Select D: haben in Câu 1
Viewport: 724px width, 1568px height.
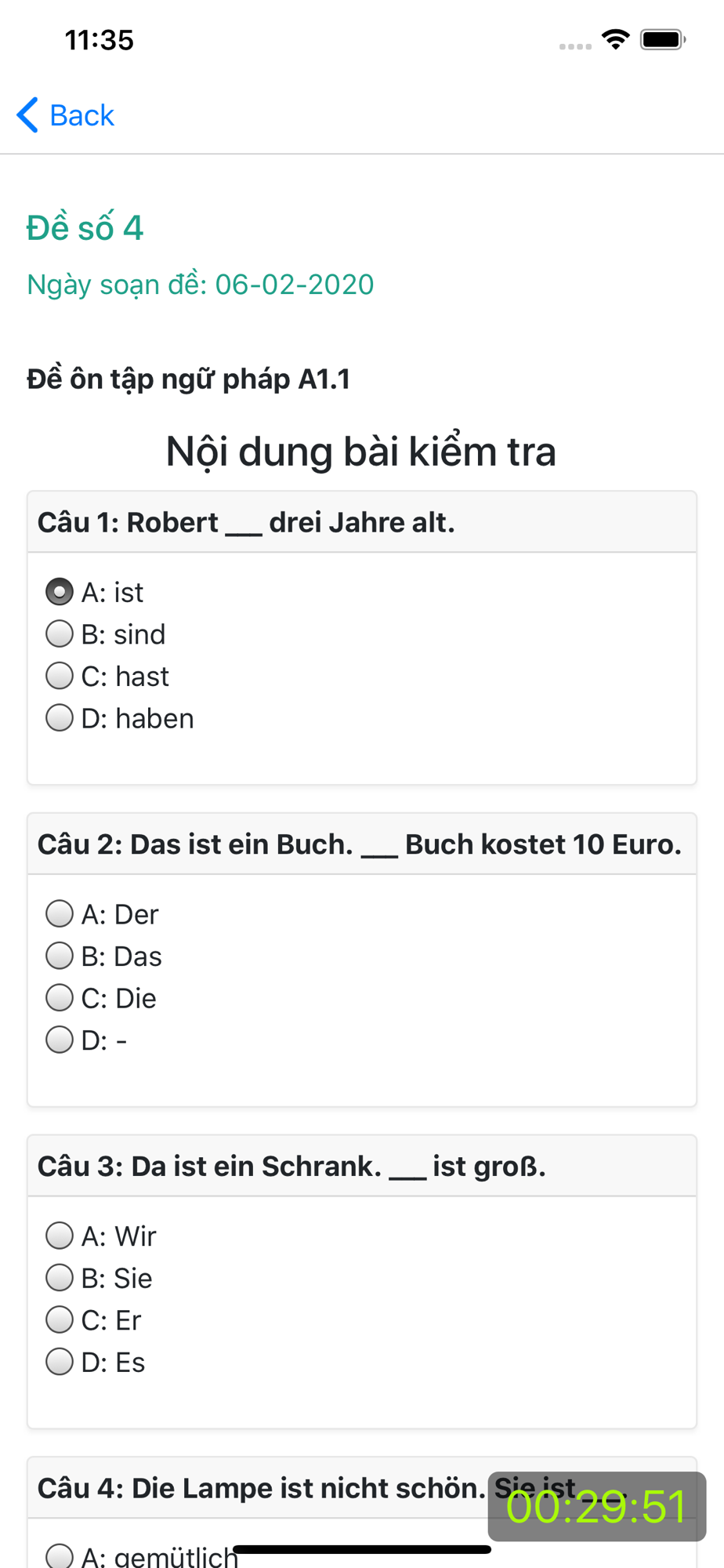60,717
